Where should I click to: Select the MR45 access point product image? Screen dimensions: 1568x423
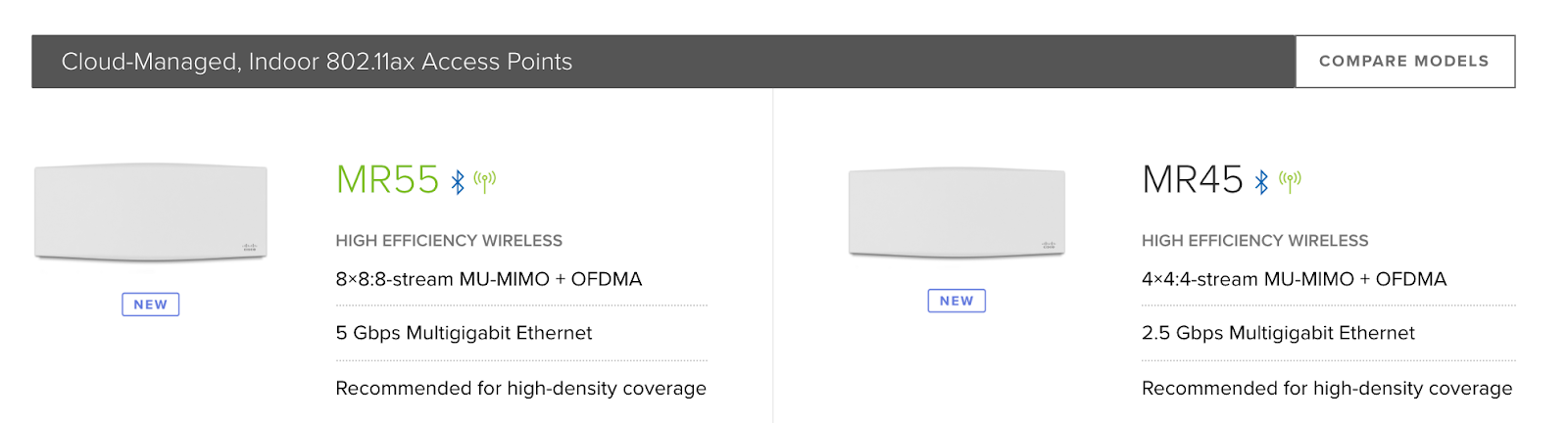click(956, 212)
